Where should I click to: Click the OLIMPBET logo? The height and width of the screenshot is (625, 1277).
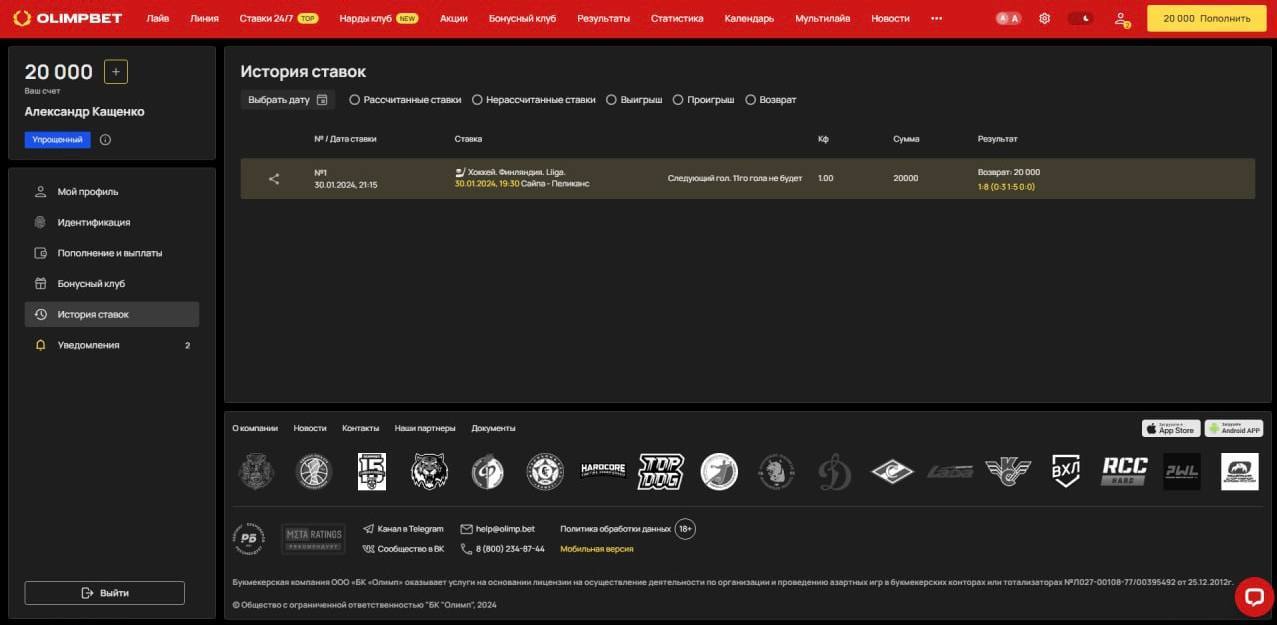point(69,18)
